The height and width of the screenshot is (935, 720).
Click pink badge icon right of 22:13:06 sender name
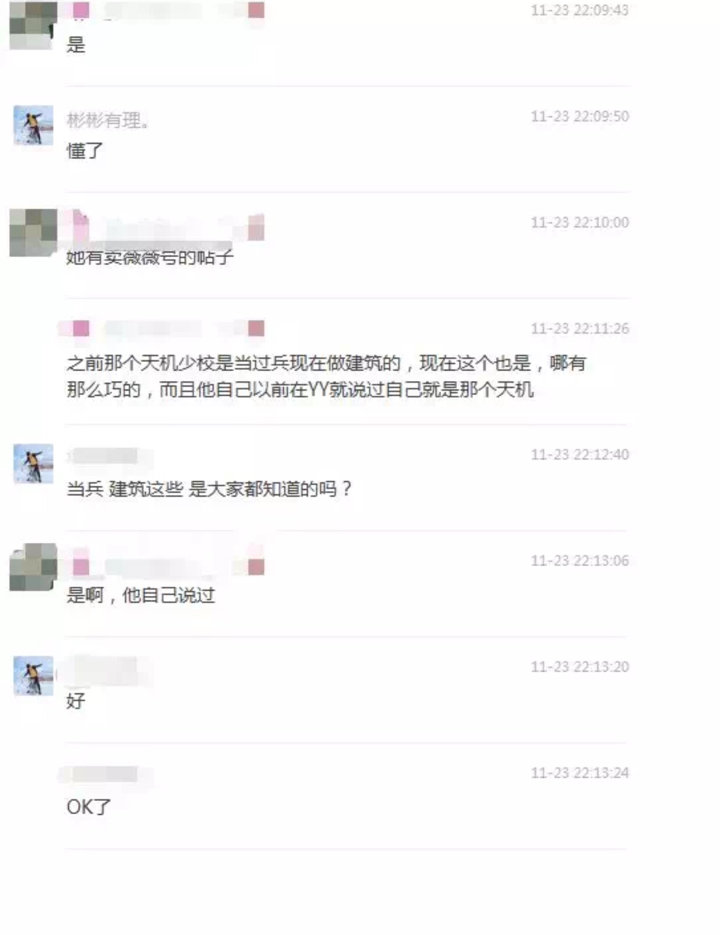click(257, 567)
